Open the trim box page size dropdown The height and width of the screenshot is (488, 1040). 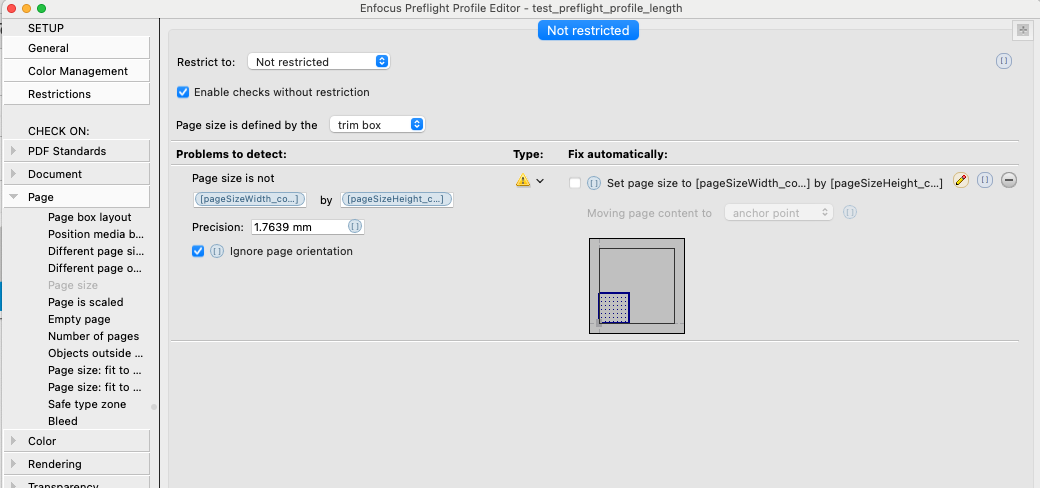[377, 125]
